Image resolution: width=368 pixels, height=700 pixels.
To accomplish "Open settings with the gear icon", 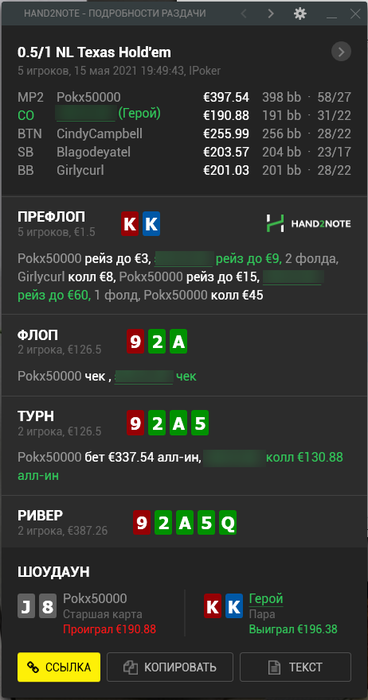I will click(300, 13).
